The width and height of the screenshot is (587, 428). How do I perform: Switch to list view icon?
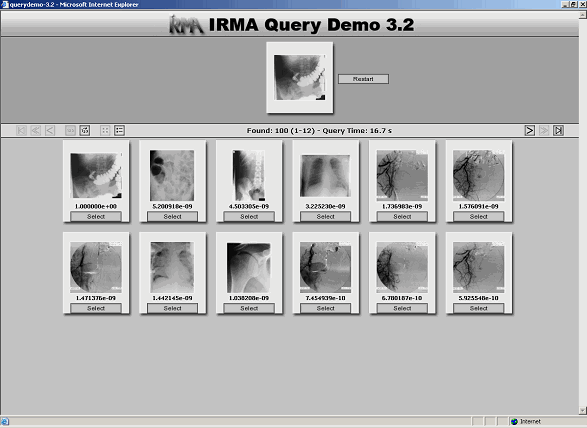[119, 130]
